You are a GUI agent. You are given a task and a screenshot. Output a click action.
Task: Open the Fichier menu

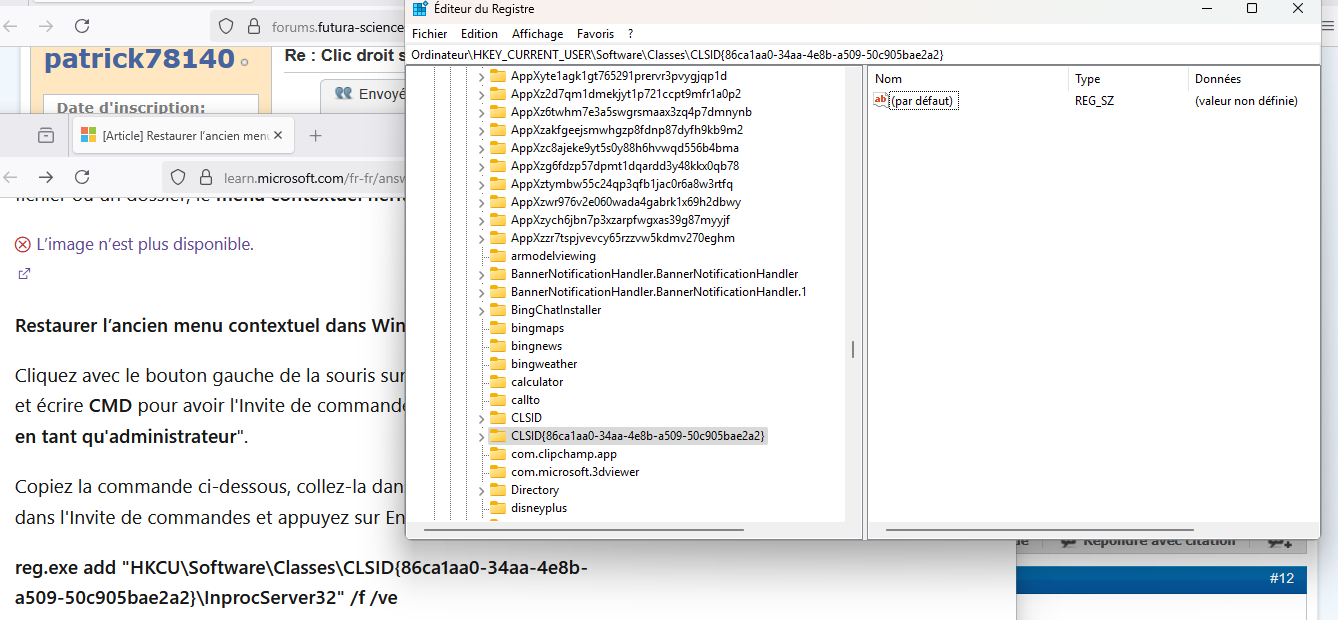click(x=430, y=34)
